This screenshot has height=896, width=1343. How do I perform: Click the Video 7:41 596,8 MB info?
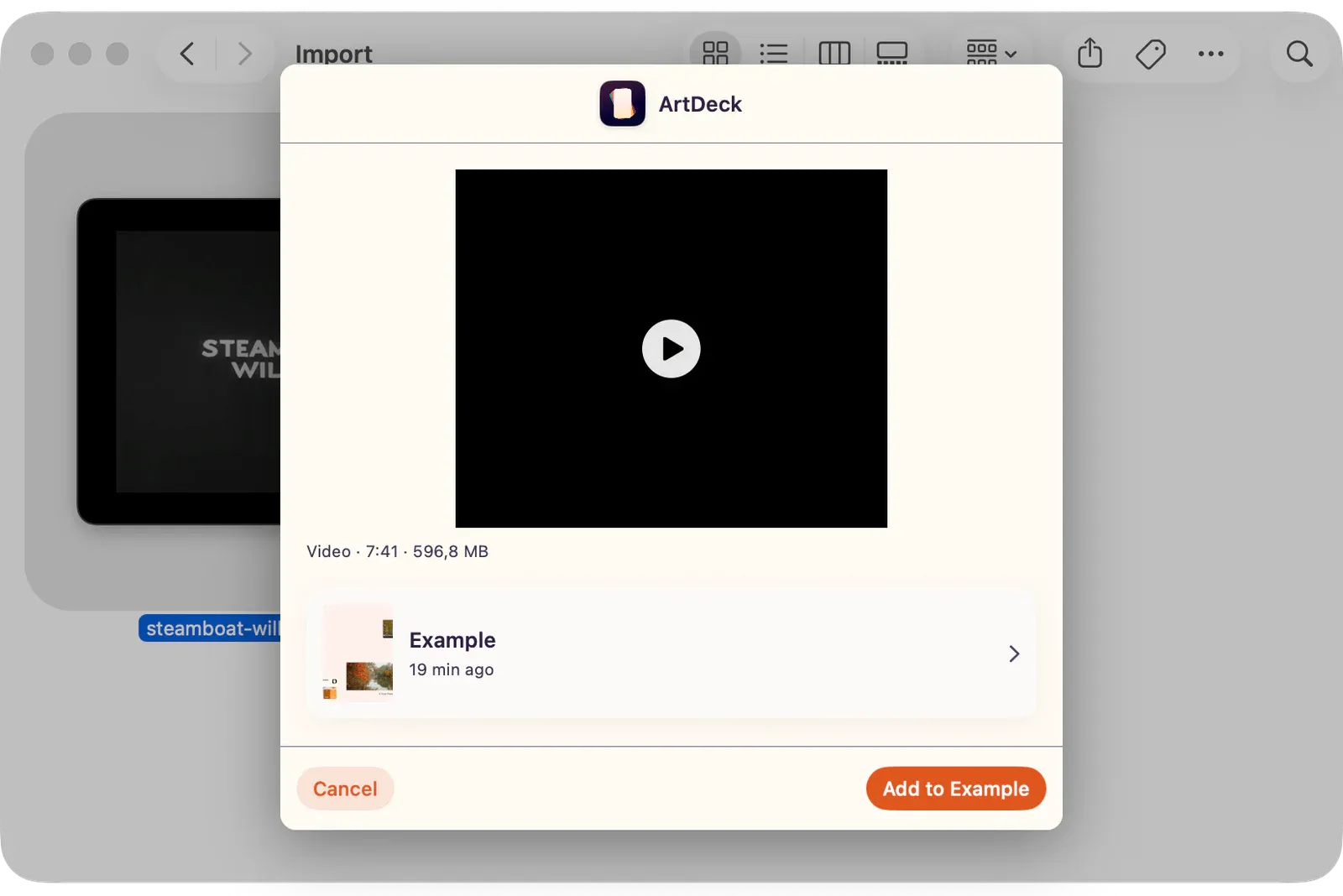397,551
